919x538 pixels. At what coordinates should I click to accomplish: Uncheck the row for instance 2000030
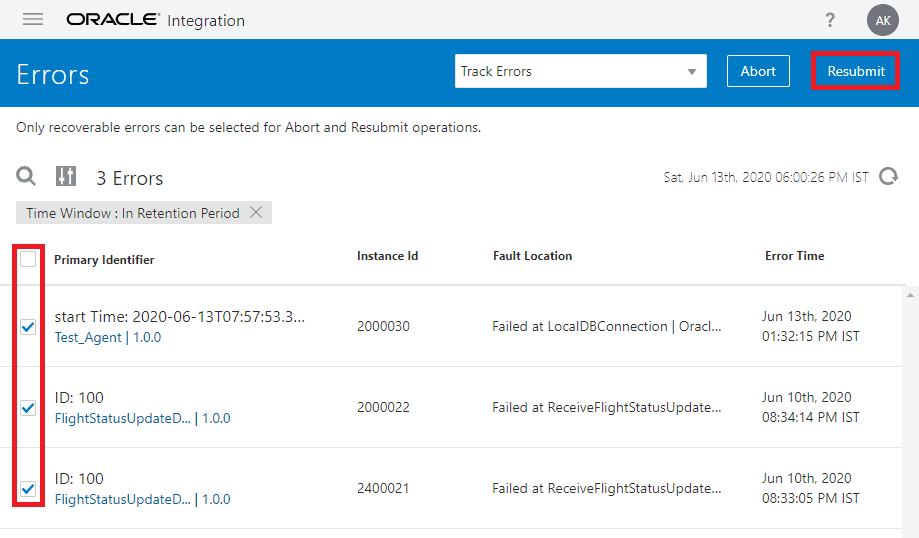(x=28, y=326)
